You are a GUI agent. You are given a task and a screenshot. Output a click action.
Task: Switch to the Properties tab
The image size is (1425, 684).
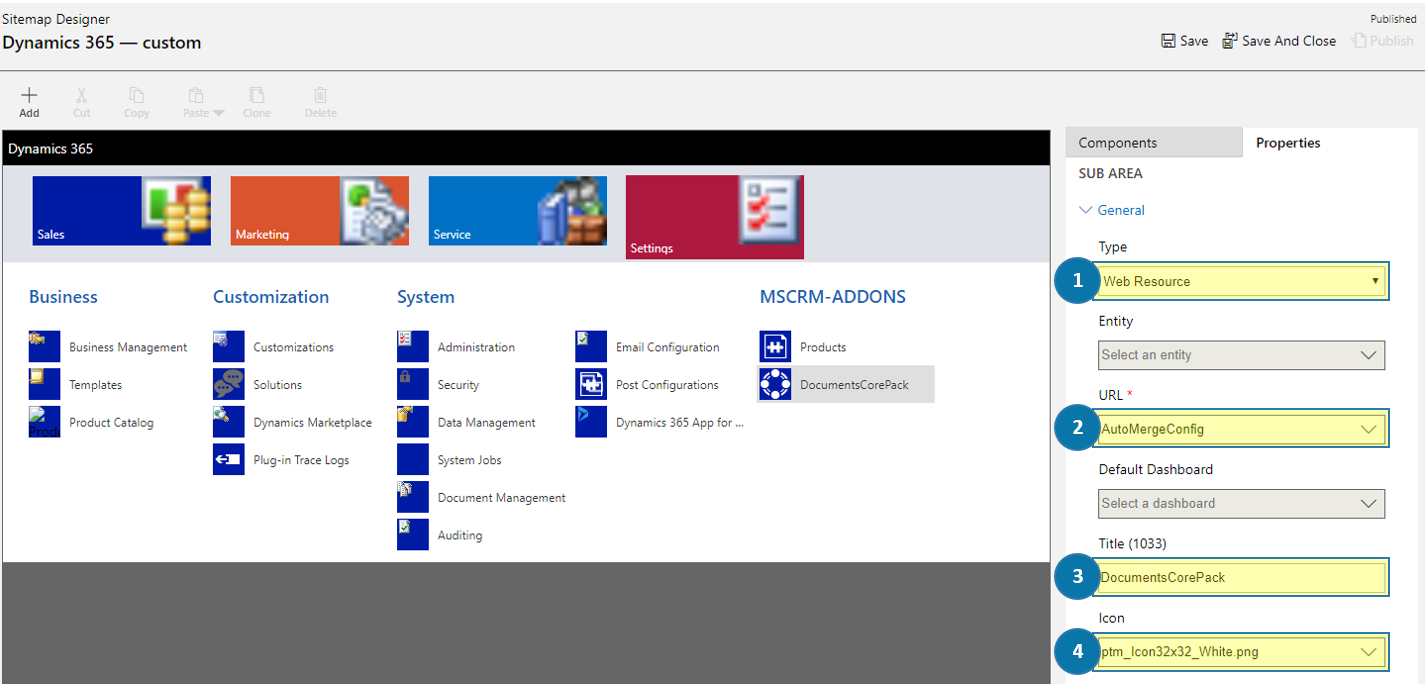1288,143
